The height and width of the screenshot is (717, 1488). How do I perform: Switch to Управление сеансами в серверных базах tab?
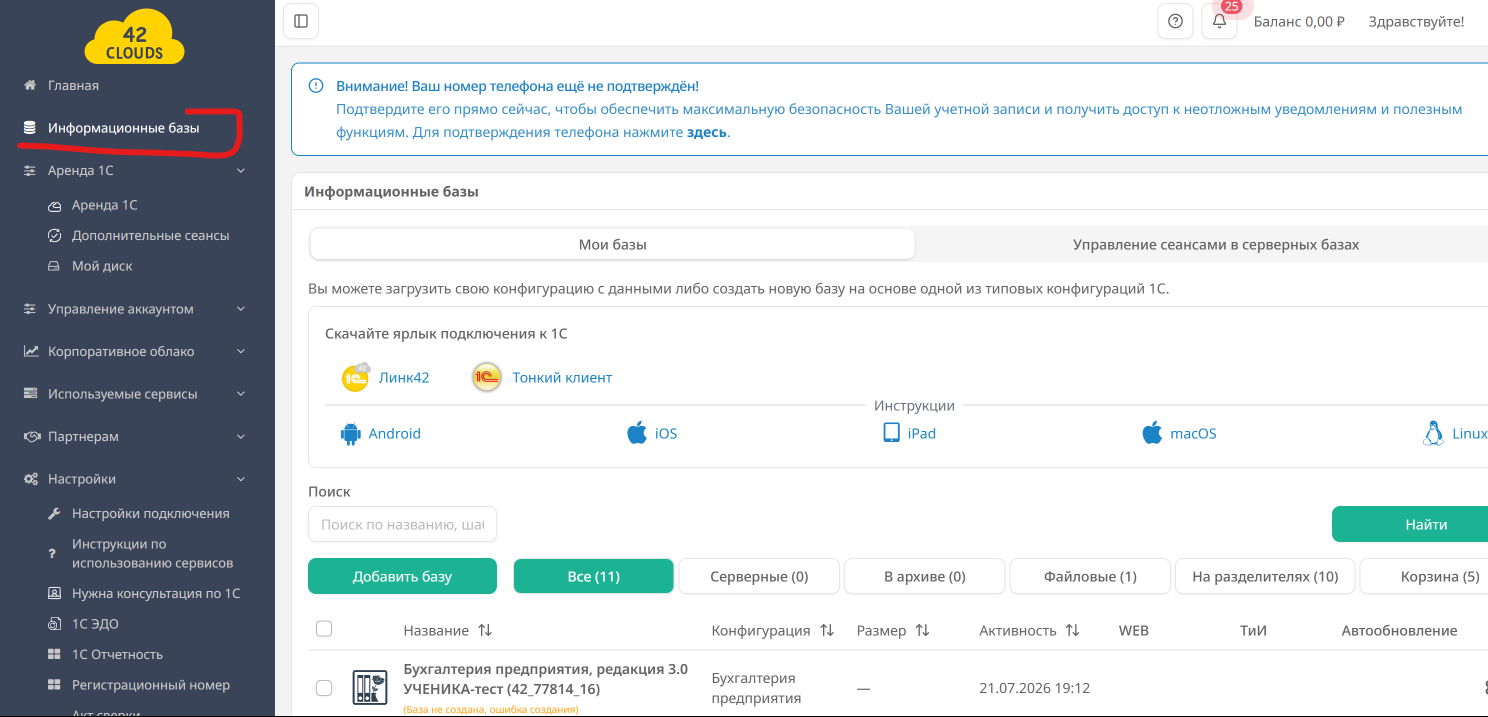[x=1216, y=244]
